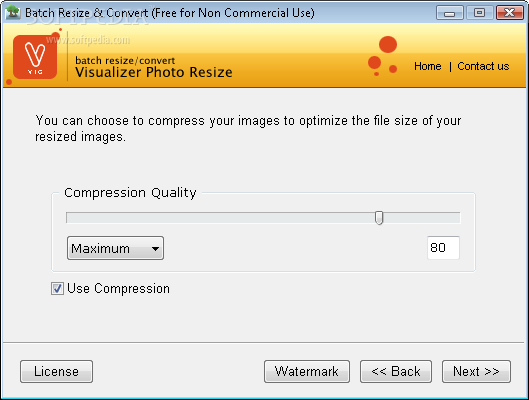Viewport: 529px width, 400px height.
Task: Open the Watermark settings button
Action: pos(307,371)
